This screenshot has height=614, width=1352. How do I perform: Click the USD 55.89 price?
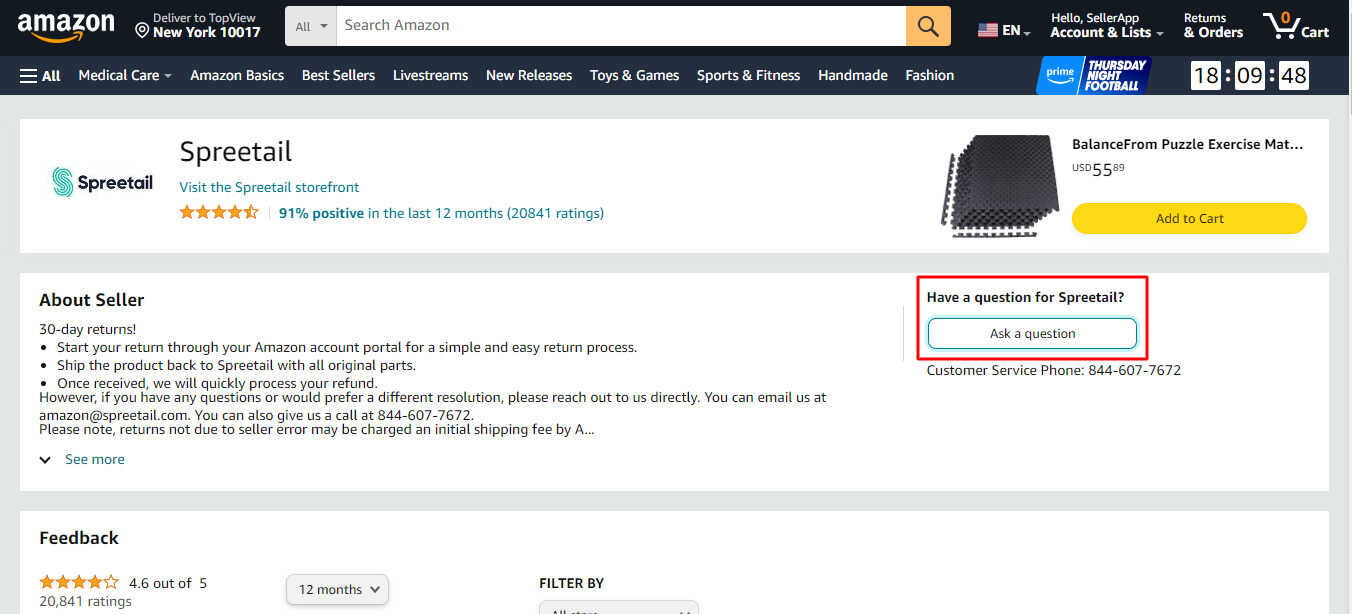pyautogui.click(x=1098, y=169)
